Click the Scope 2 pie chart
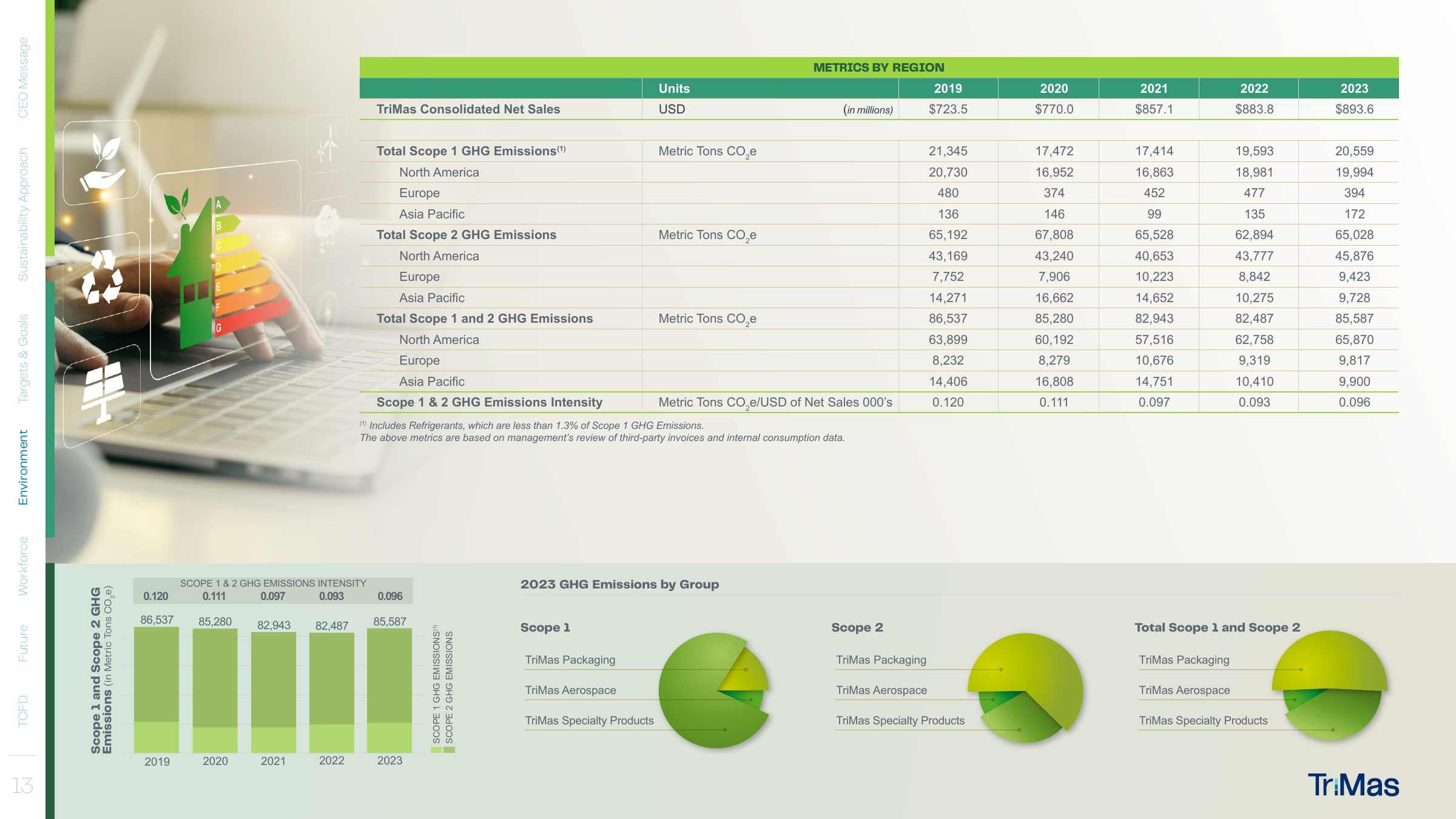The image size is (1456, 819). click(x=1025, y=688)
